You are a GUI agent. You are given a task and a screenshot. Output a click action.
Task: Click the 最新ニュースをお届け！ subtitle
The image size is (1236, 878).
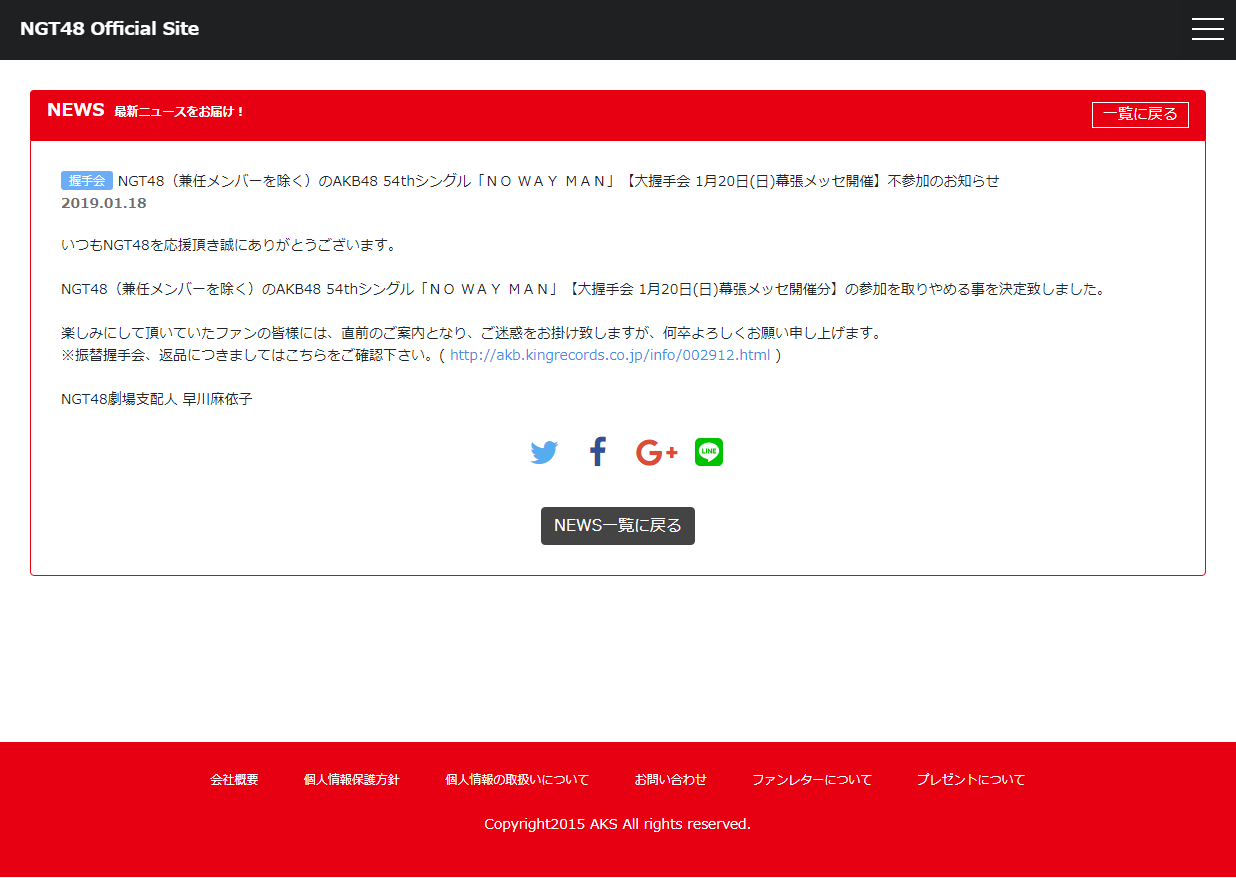[180, 112]
